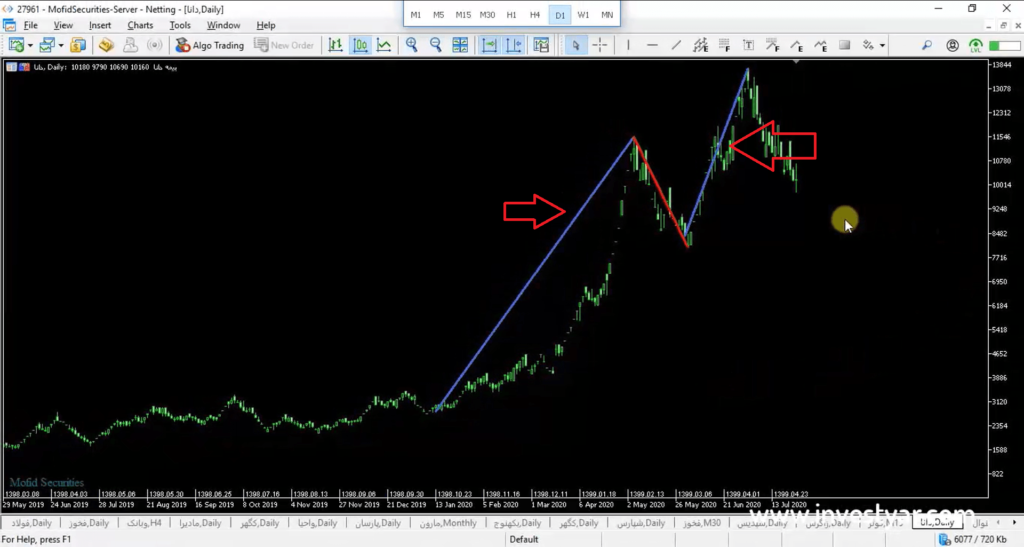
Task: Switch chart to bar chart
Action: (x=336, y=45)
